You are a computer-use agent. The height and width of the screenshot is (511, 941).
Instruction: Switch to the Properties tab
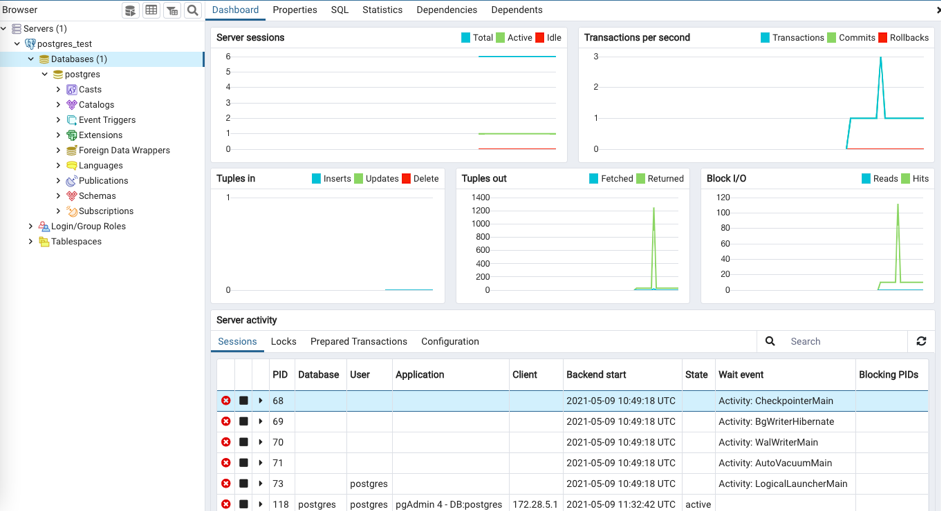point(295,10)
